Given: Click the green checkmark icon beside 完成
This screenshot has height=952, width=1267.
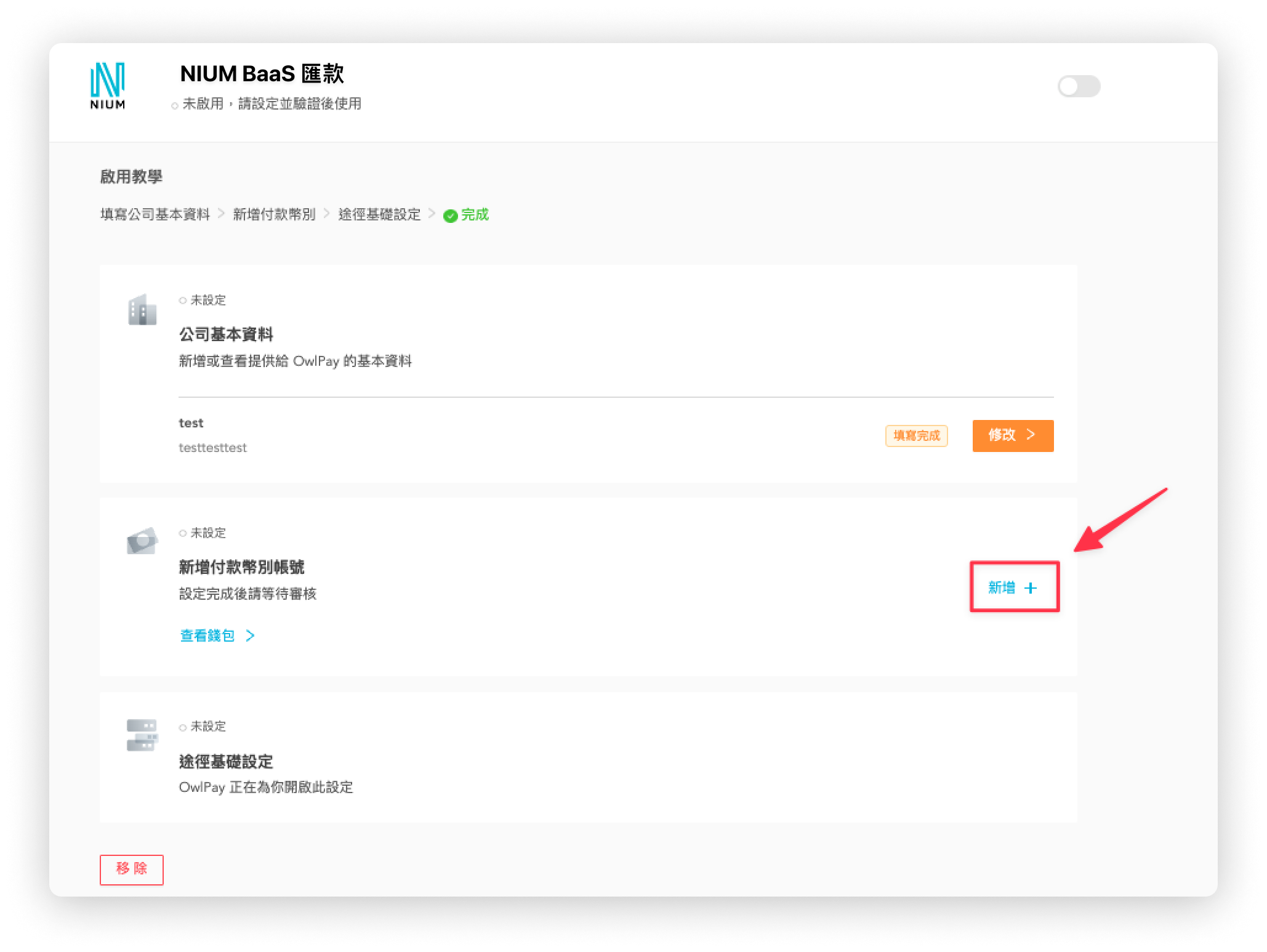Looking at the screenshot, I should 450,216.
